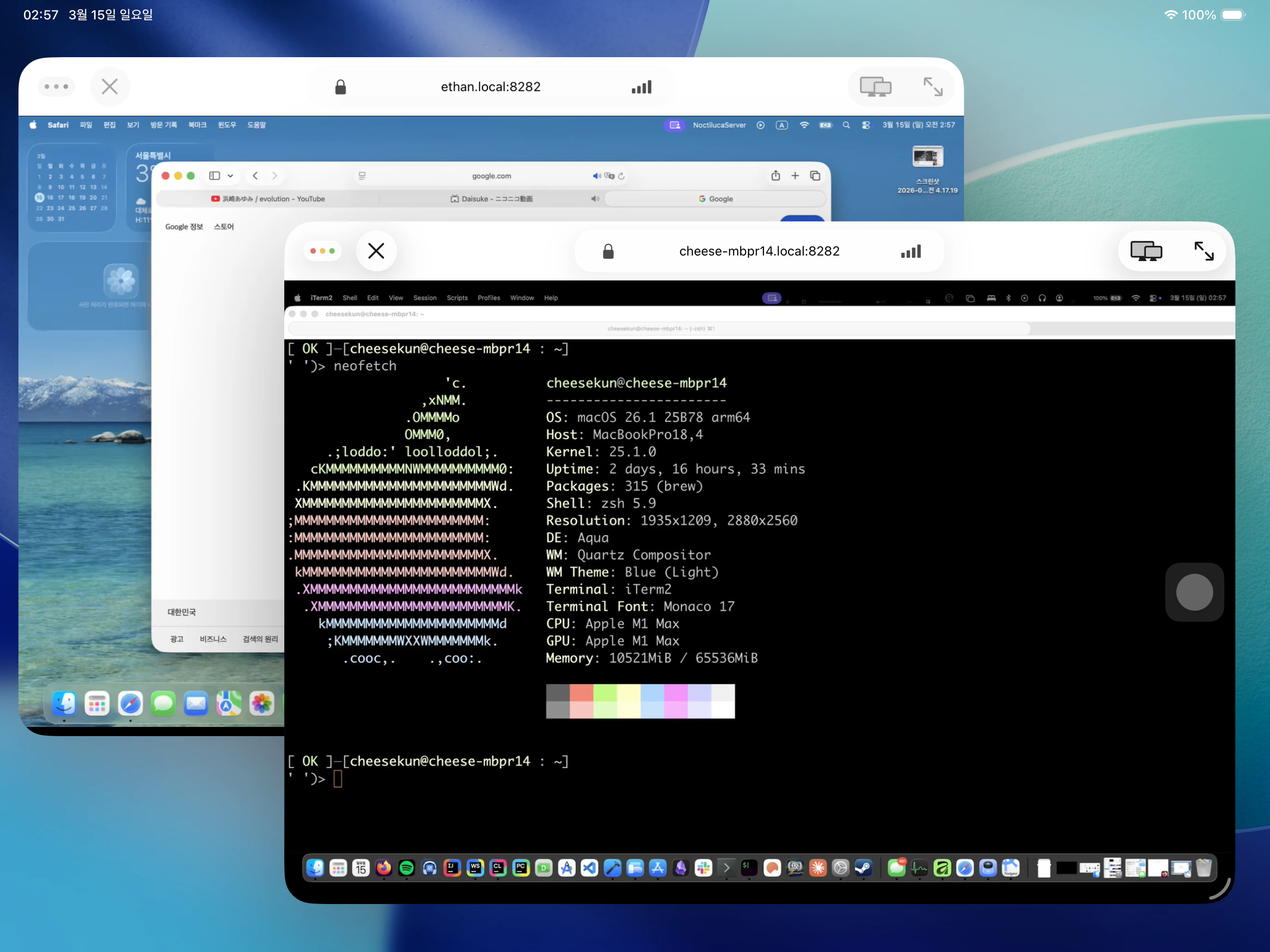Click the Trash icon in the dock

[1204, 868]
